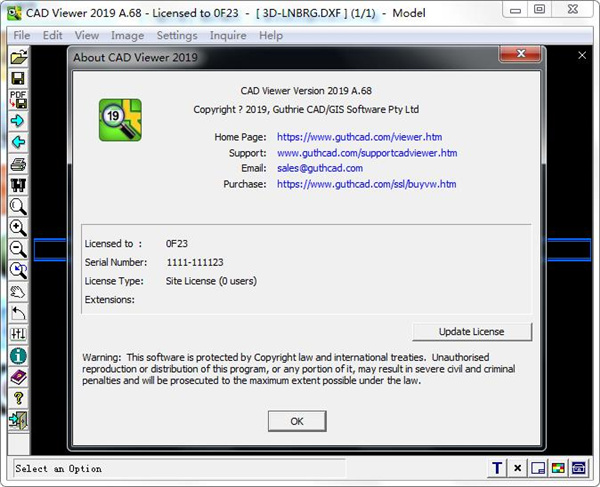This screenshot has width=600, height=487.
Task: Select the plain magnifier zoom window tool
Action: (x=18, y=207)
